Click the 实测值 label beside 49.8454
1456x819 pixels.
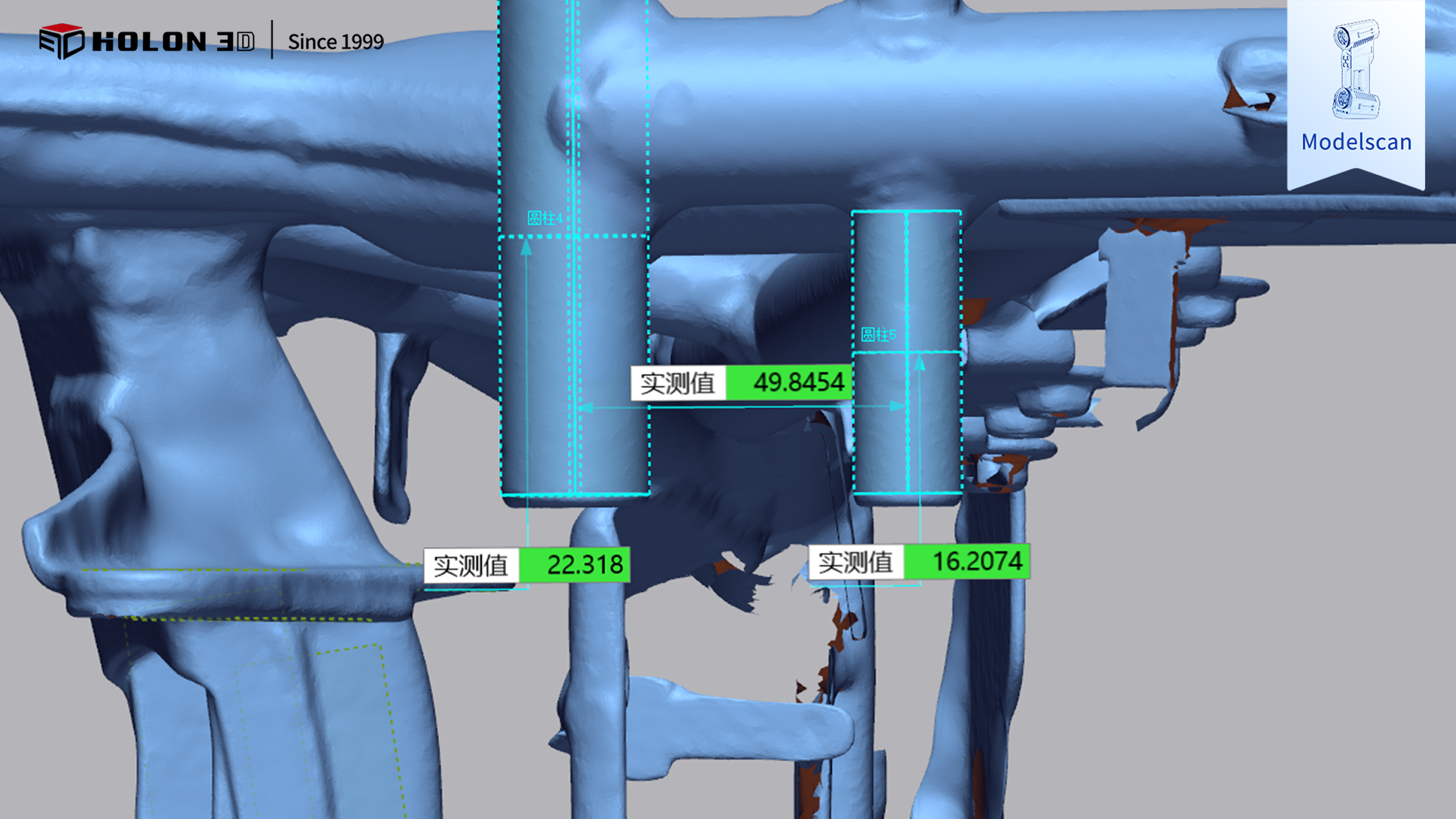click(x=677, y=383)
